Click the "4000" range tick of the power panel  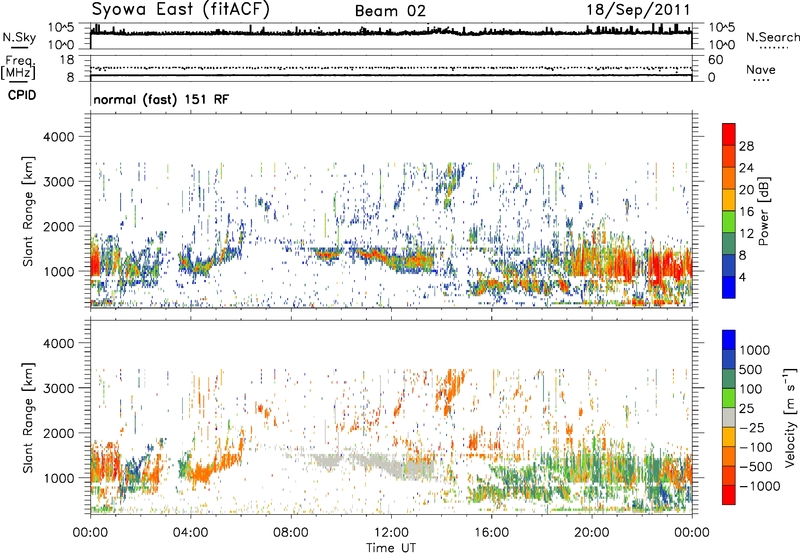tap(58, 137)
